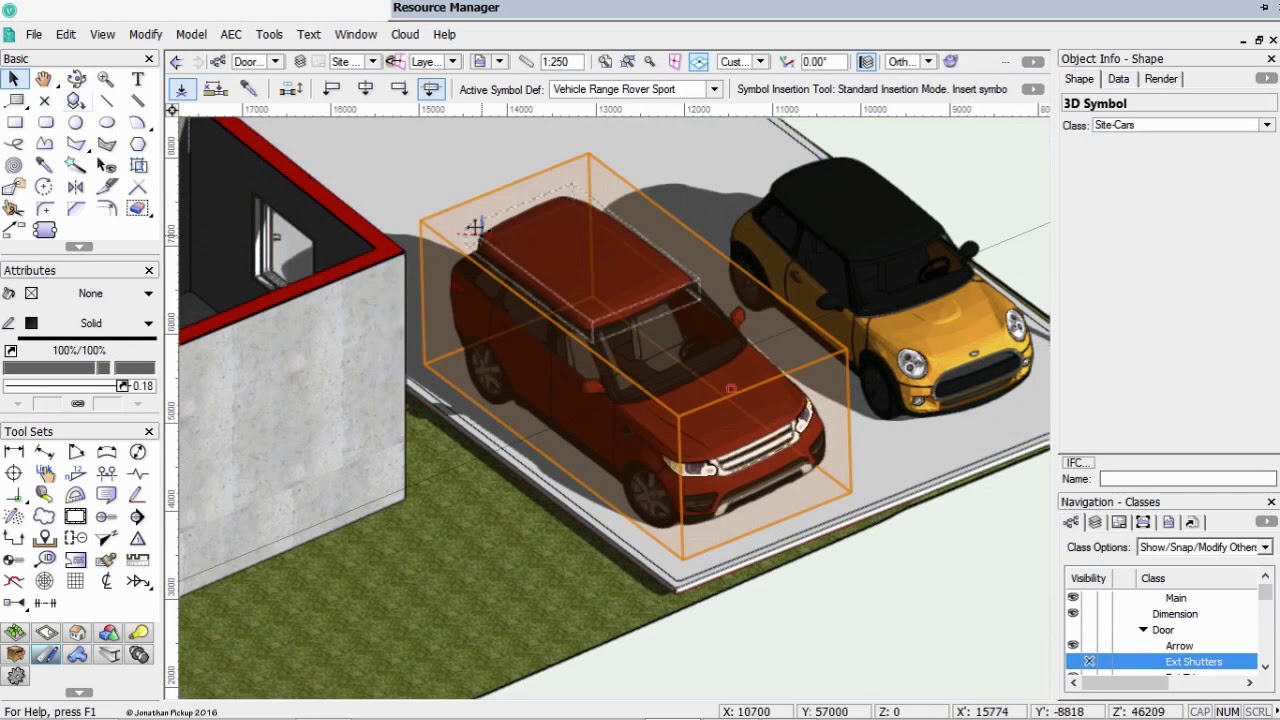The width and height of the screenshot is (1280, 720).
Task: Select the Oval tool
Action: (x=107, y=122)
